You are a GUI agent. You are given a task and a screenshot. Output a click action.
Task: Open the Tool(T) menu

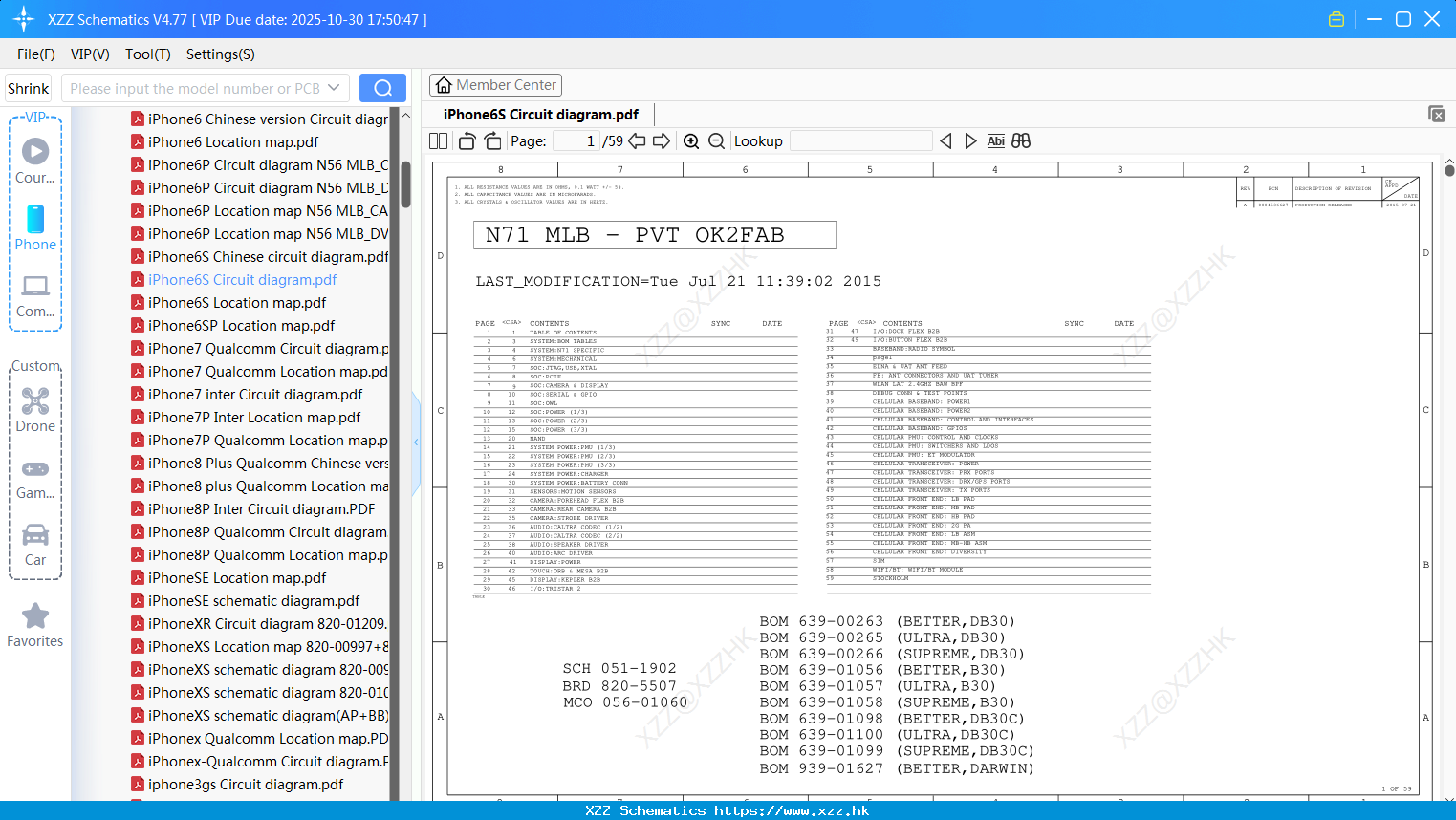point(148,54)
